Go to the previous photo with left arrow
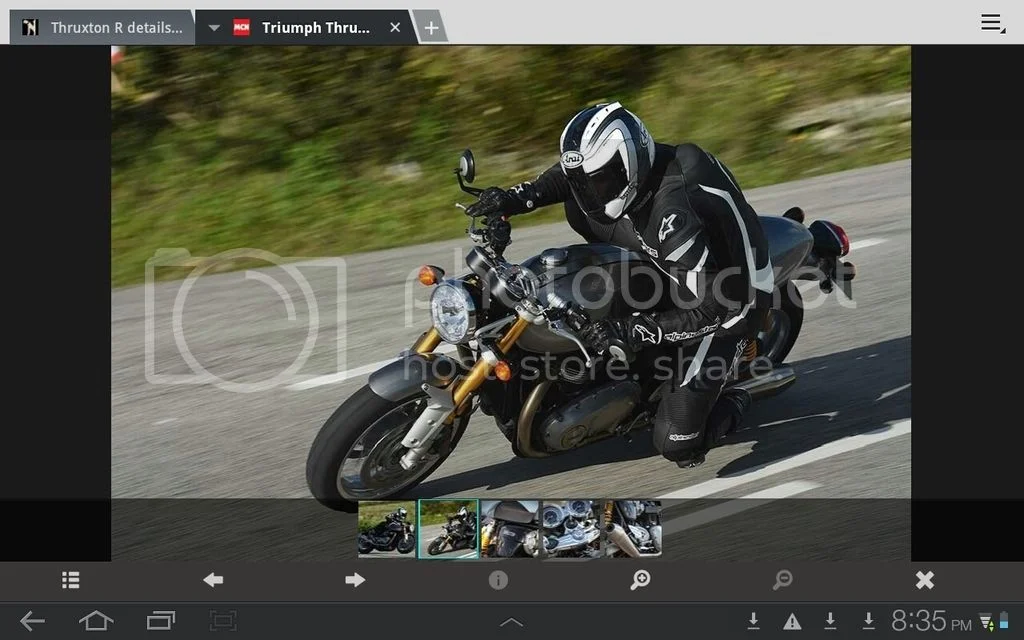1024x640 pixels. point(213,580)
